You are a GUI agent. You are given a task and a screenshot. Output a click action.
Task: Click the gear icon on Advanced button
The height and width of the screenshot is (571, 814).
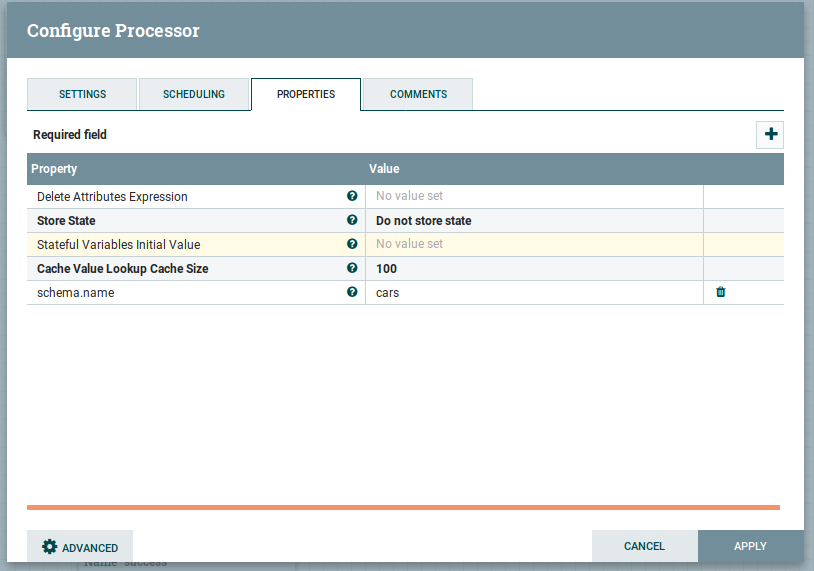pos(49,547)
